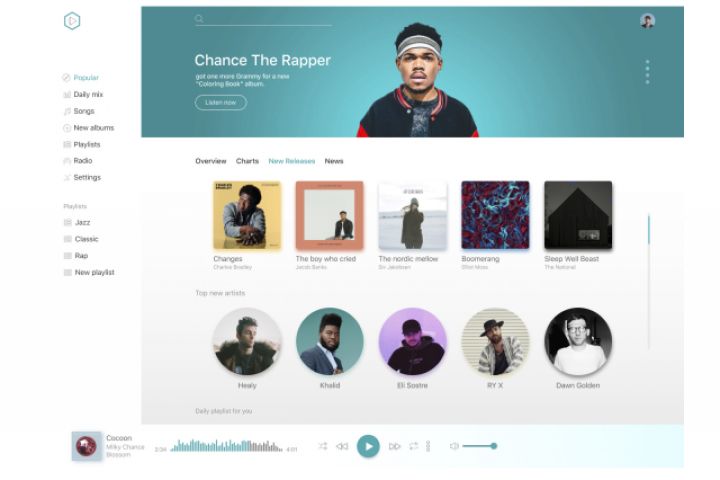Click banner carousel dots indicator

(x=647, y=72)
